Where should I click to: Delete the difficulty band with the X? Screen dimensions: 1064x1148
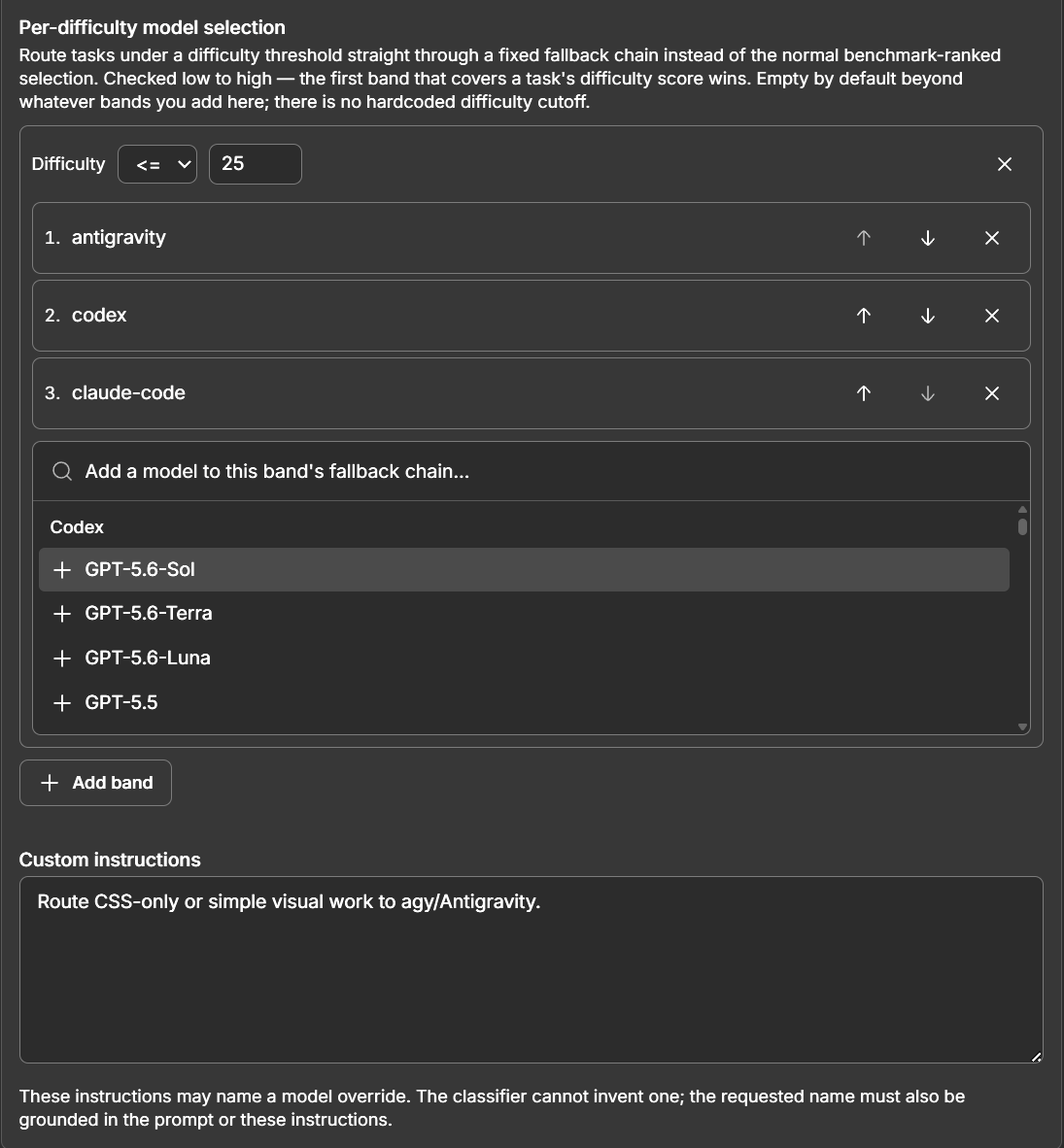tap(1004, 164)
